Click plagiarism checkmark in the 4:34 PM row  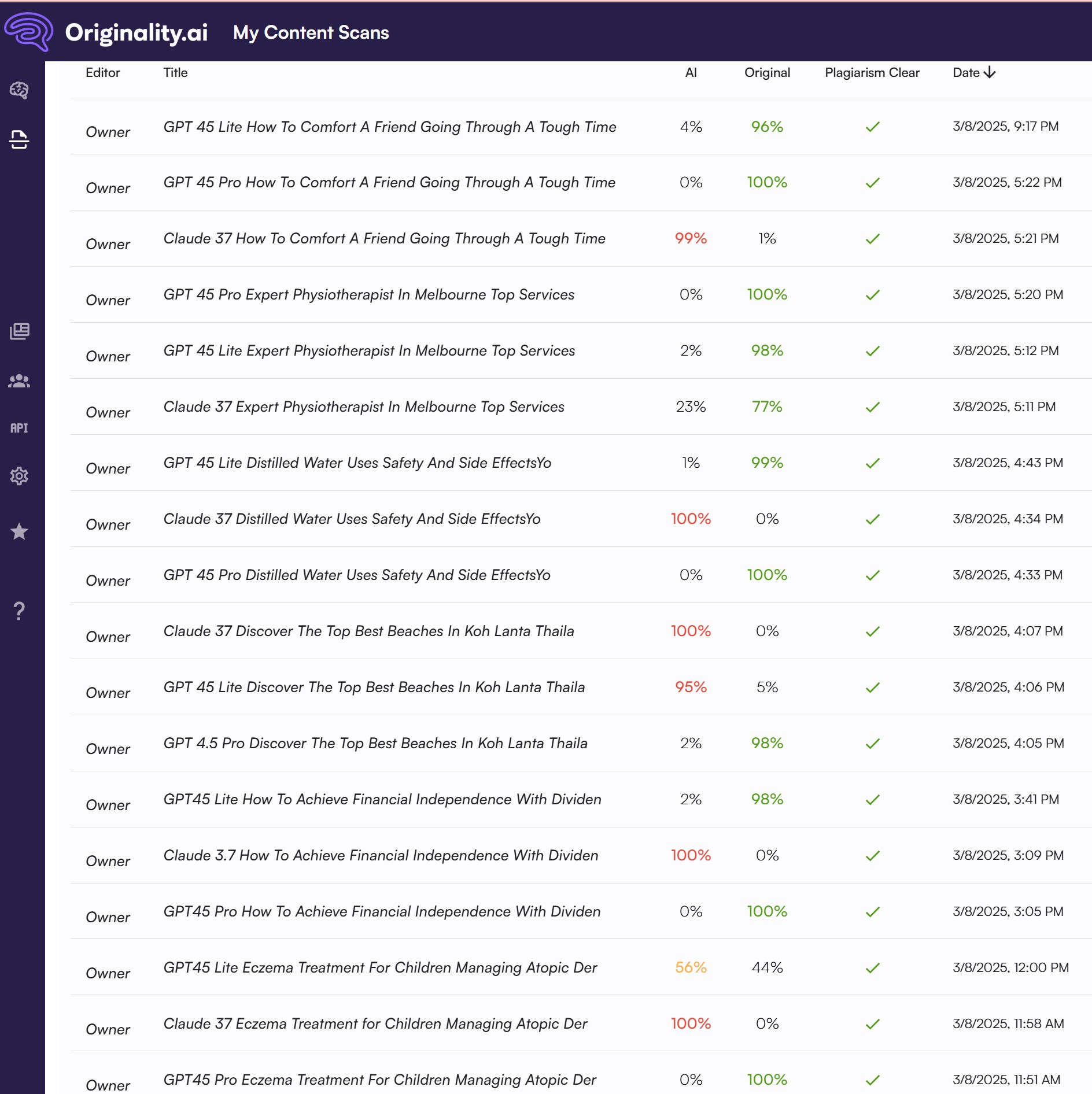click(x=872, y=519)
